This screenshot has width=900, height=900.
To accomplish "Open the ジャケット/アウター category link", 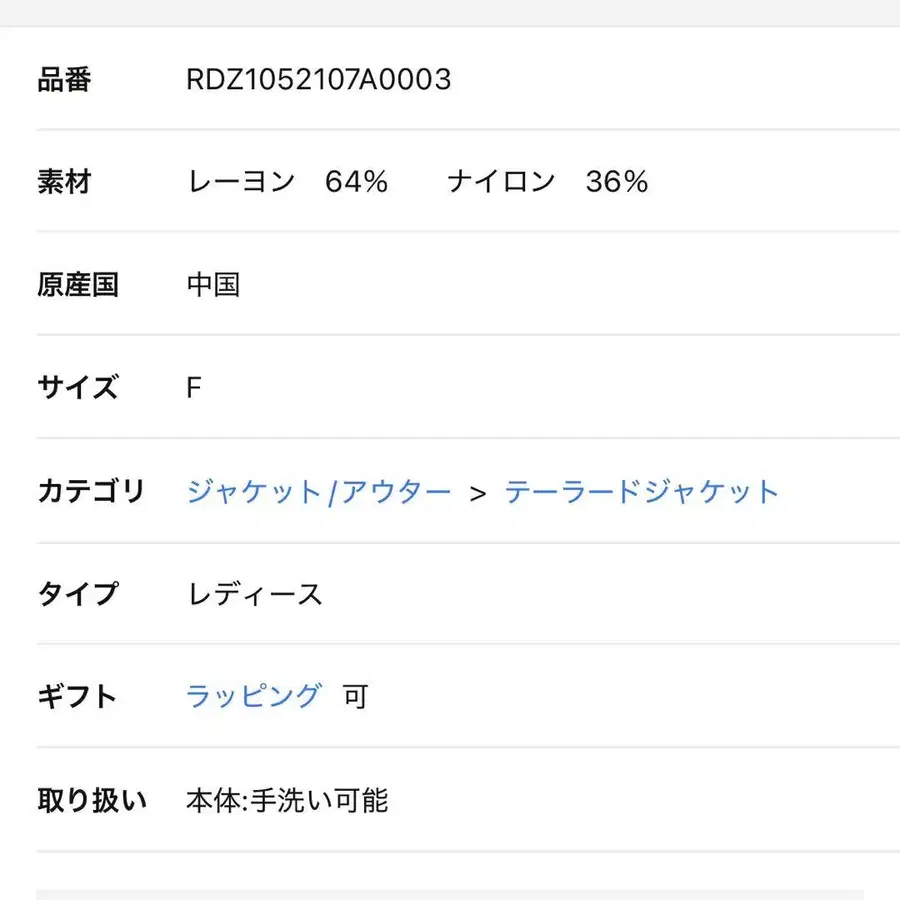I will pyautogui.click(x=318, y=492).
